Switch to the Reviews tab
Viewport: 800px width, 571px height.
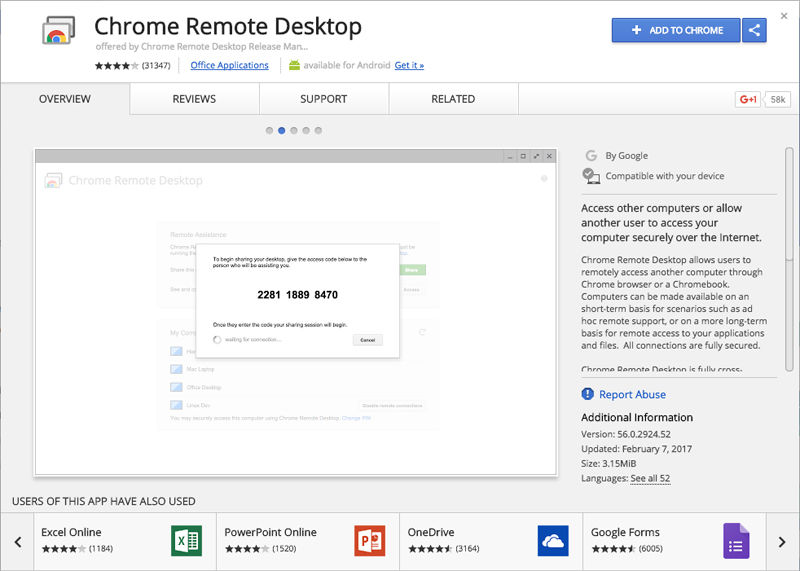coord(194,99)
